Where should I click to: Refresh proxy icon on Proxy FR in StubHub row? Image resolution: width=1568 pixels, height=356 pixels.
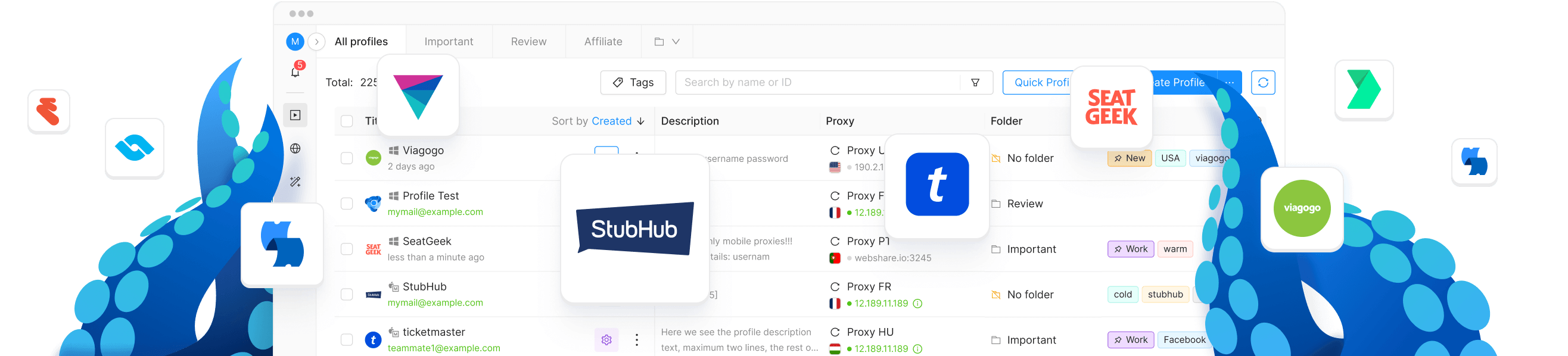click(835, 286)
